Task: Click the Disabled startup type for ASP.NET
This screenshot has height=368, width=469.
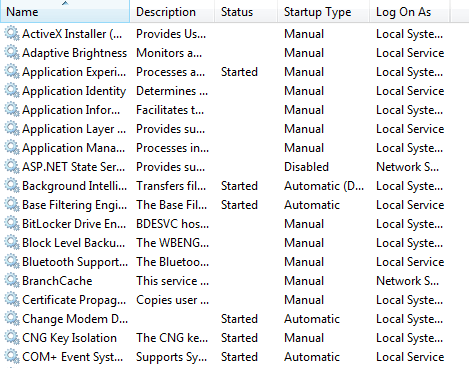Action: (x=306, y=167)
